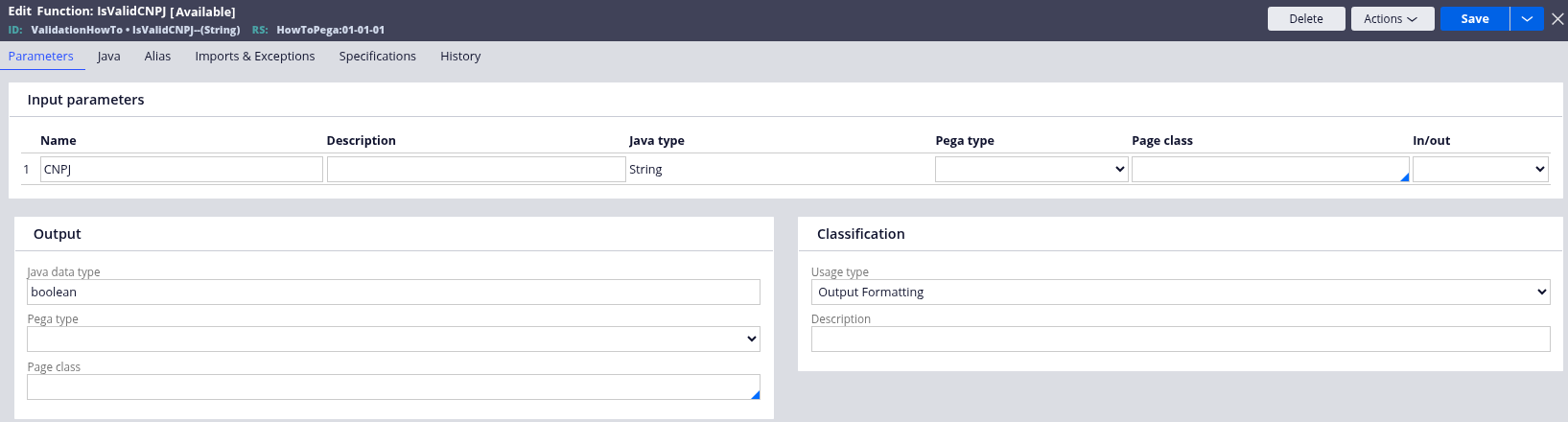Viewport: 1568px width, 422px height.
Task: Expand the Output Pega type dropdown
Action: coord(393,339)
